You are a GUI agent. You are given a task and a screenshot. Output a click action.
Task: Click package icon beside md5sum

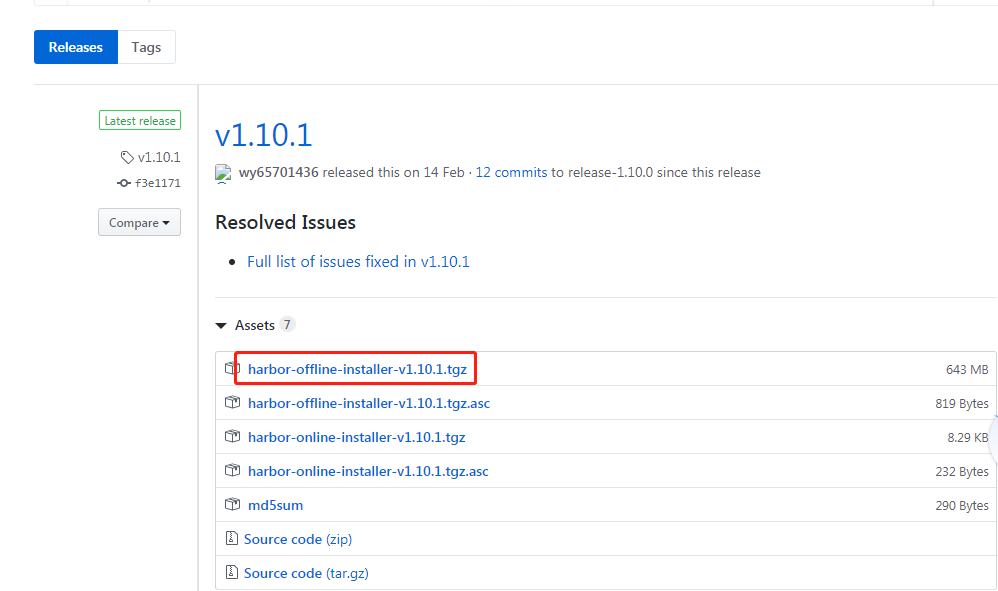point(232,504)
